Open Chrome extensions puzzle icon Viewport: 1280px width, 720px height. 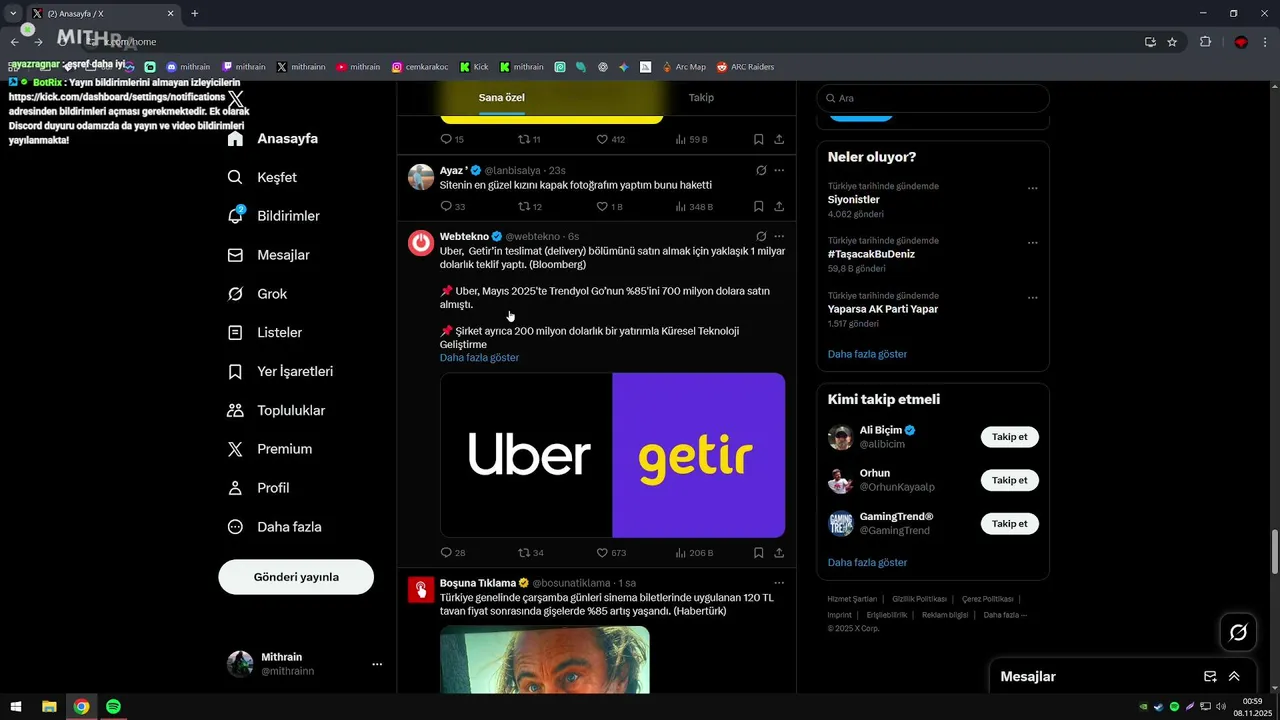[1205, 42]
